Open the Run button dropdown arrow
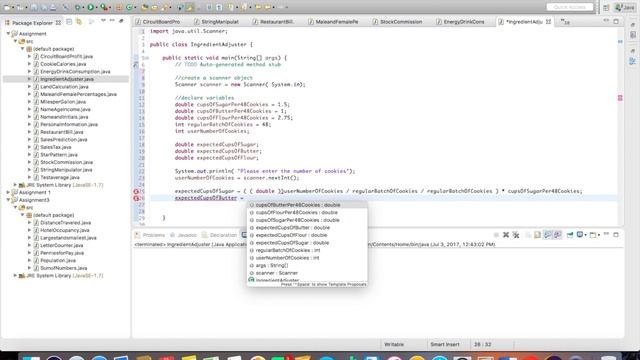The image size is (640, 360). click(97, 7)
